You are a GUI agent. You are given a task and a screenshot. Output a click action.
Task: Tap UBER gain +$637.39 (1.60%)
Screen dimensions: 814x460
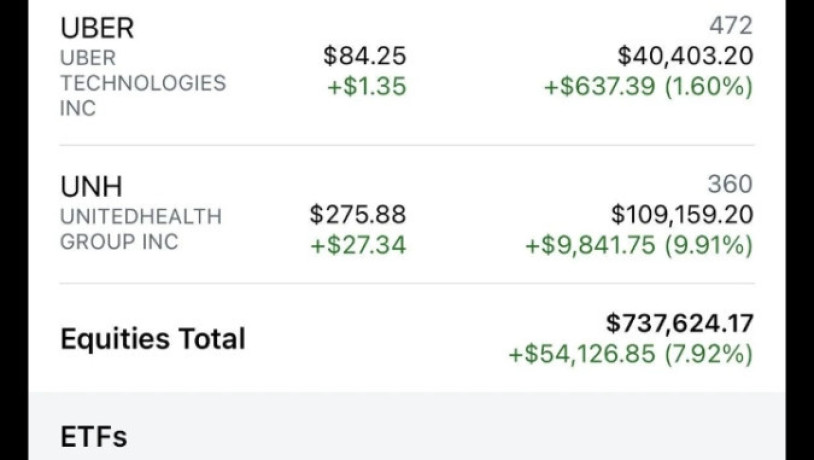point(648,87)
